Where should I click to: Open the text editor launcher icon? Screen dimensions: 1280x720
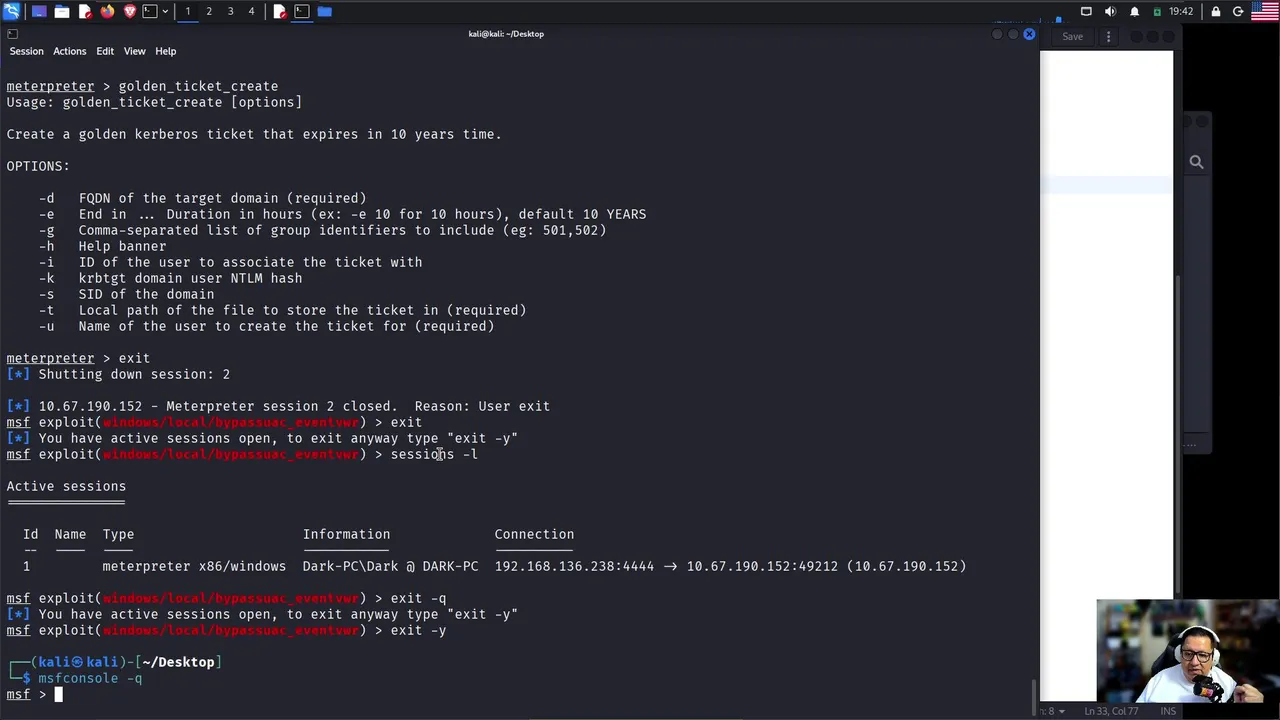coord(85,11)
